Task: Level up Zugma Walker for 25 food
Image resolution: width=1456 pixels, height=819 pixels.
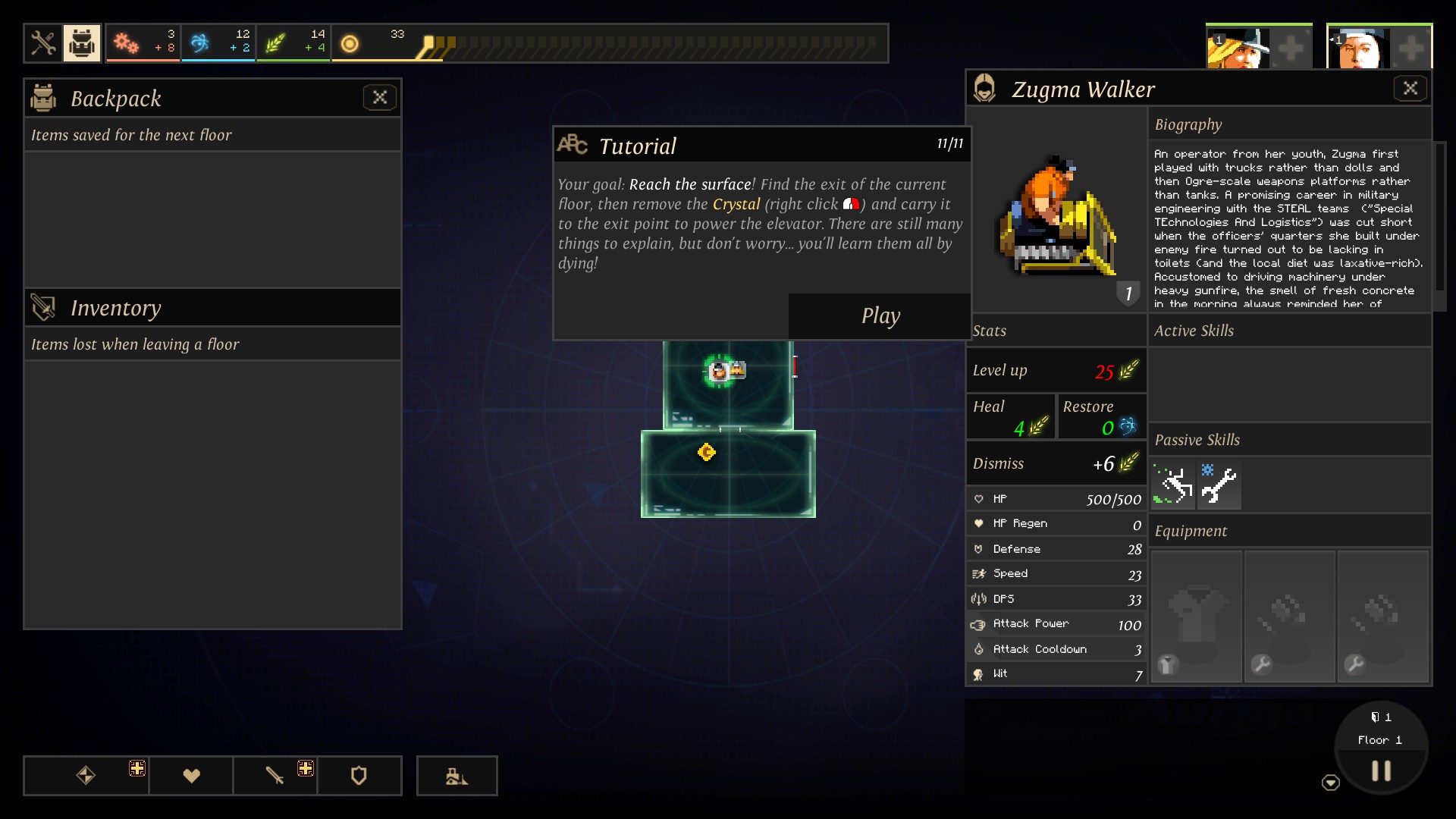Action: pyautogui.click(x=1056, y=371)
